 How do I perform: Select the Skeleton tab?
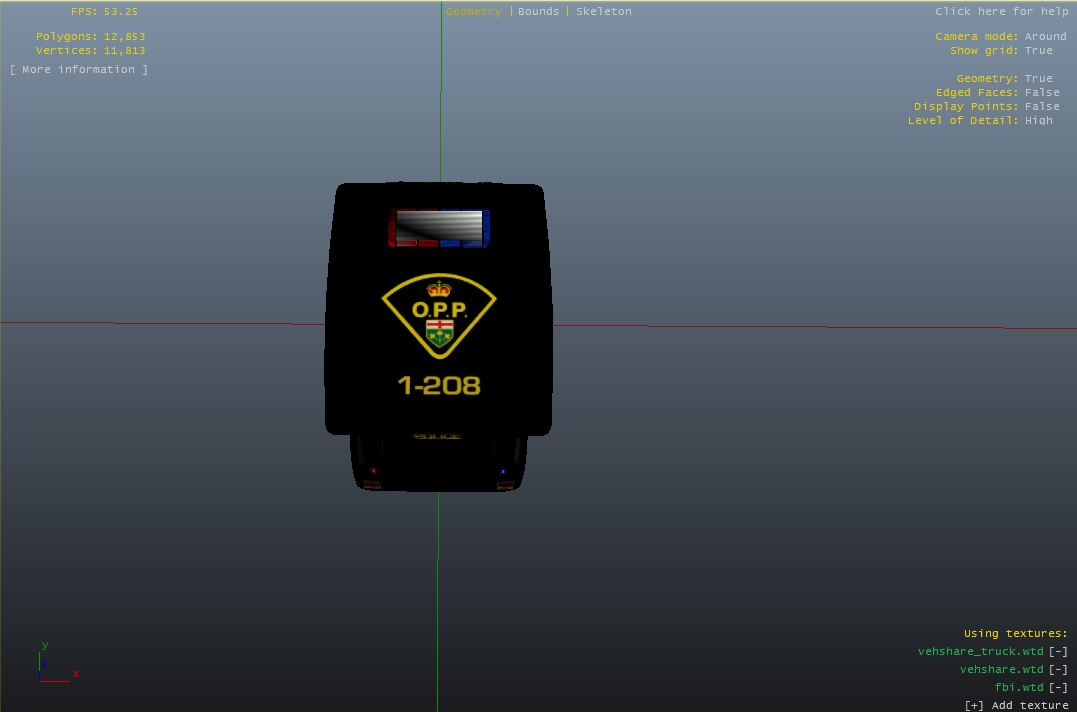pos(603,11)
